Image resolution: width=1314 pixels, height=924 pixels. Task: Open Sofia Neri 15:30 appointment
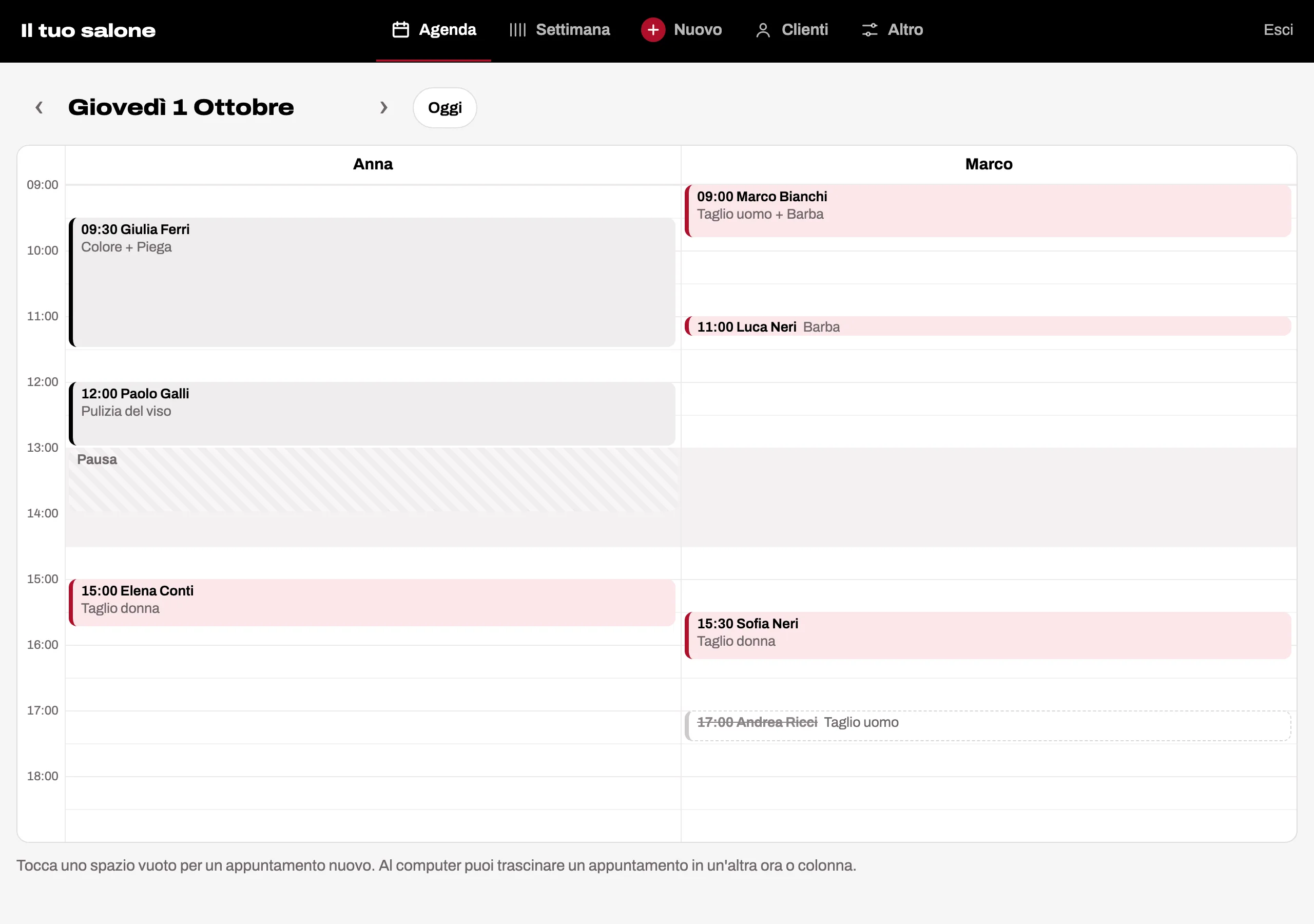coord(988,636)
